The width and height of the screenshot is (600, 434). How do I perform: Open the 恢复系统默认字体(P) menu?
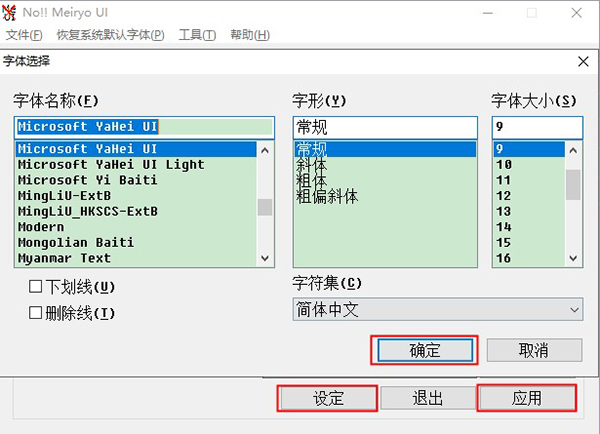110,35
